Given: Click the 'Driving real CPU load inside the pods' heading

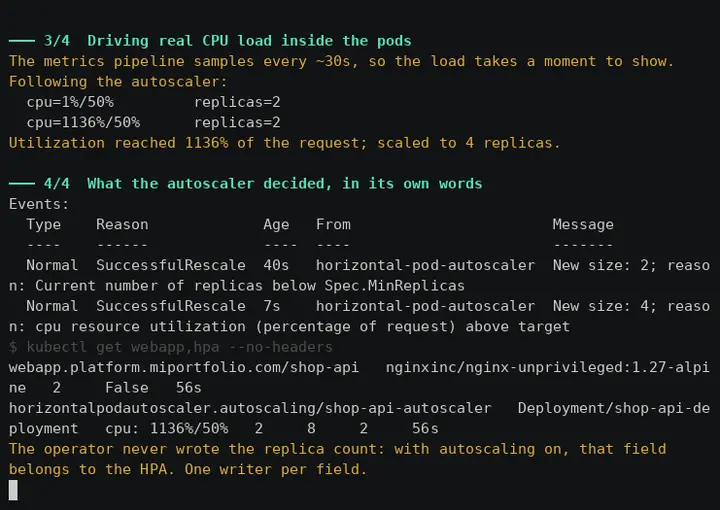Looking at the screenshot, I should pyautogui.click(x=249, y=41).
